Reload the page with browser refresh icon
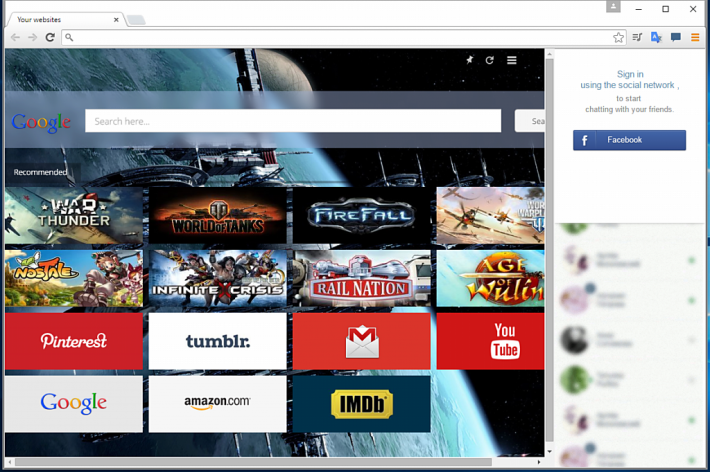This screenshot has width=710, height=472. (x=50, y=38)
